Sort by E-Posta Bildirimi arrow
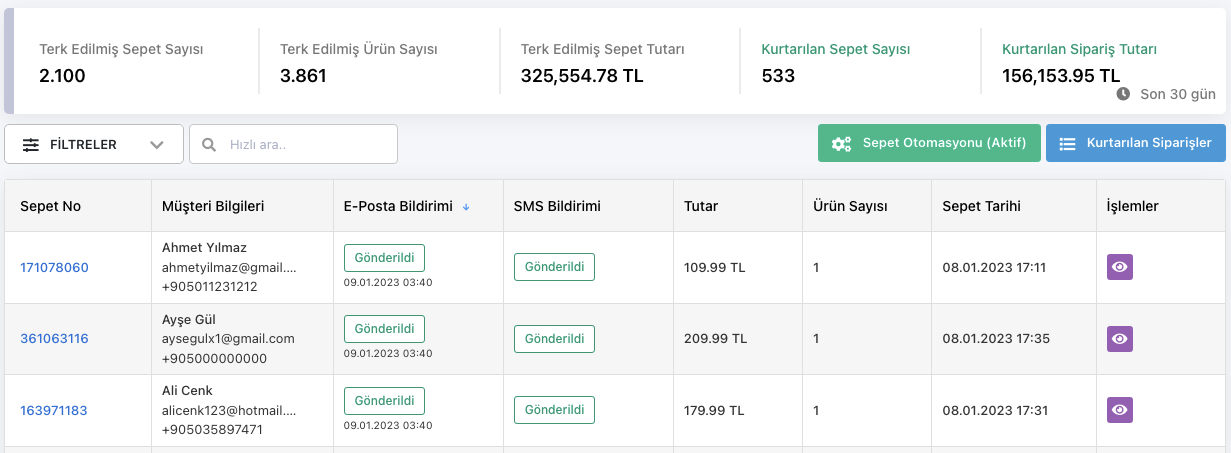Image resolution: width=1231 pixels, height=453 pixels. (466, 207)
